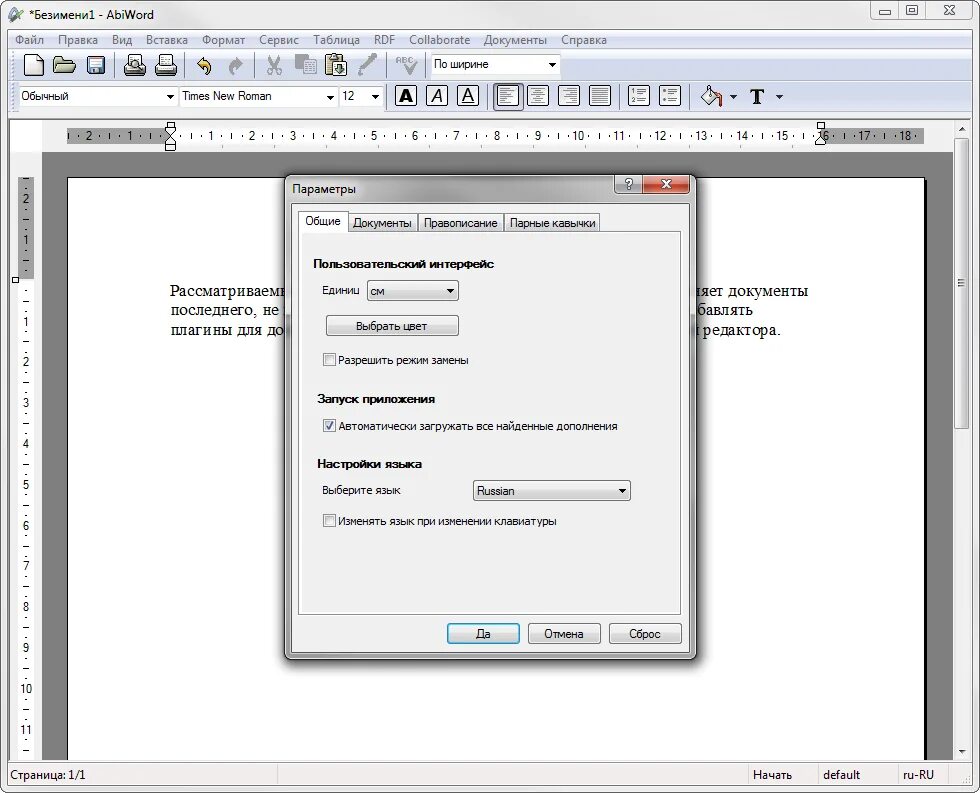The image size is (980, 793).
Task: Save the document using the floppy icon
Action: point(96,65)
